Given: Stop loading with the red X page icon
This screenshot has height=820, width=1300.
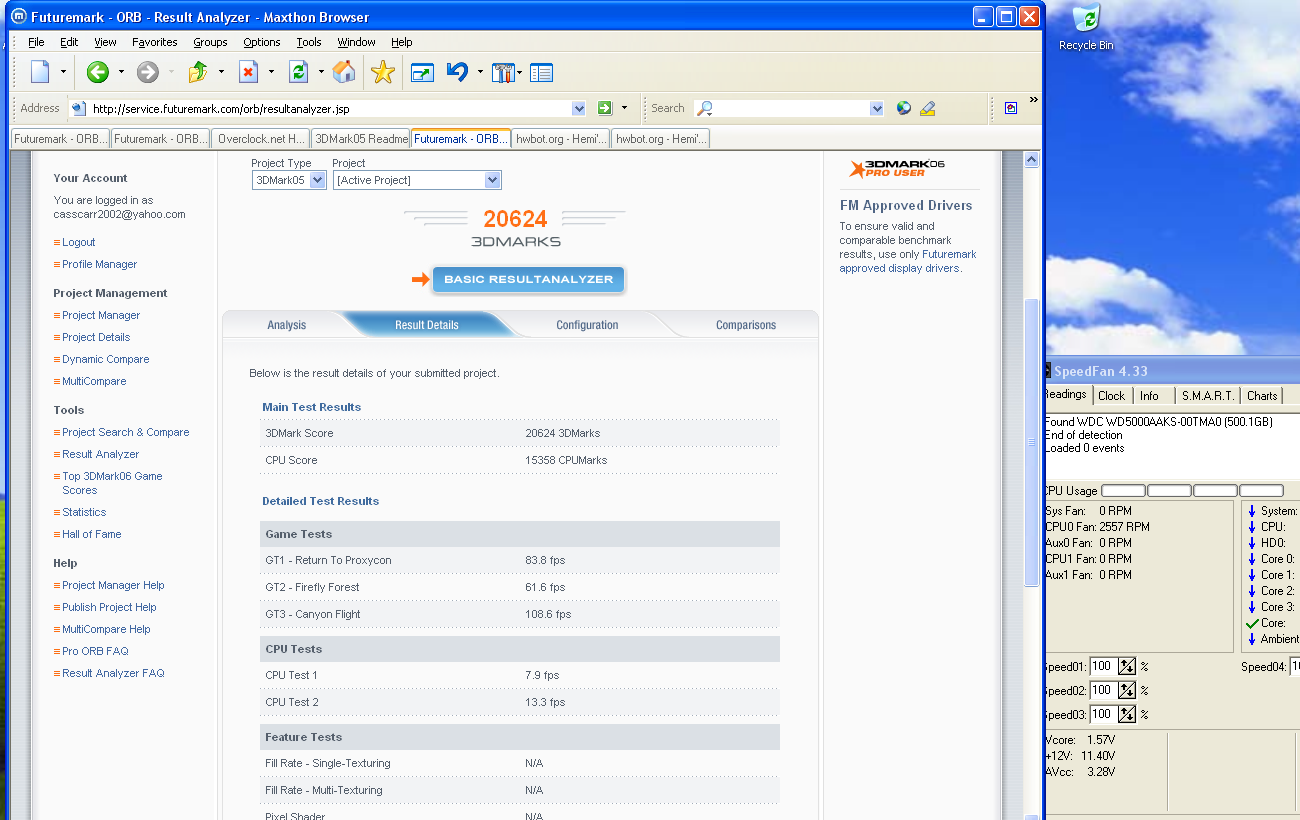Looking at the screenshot, I should [248, 72].
